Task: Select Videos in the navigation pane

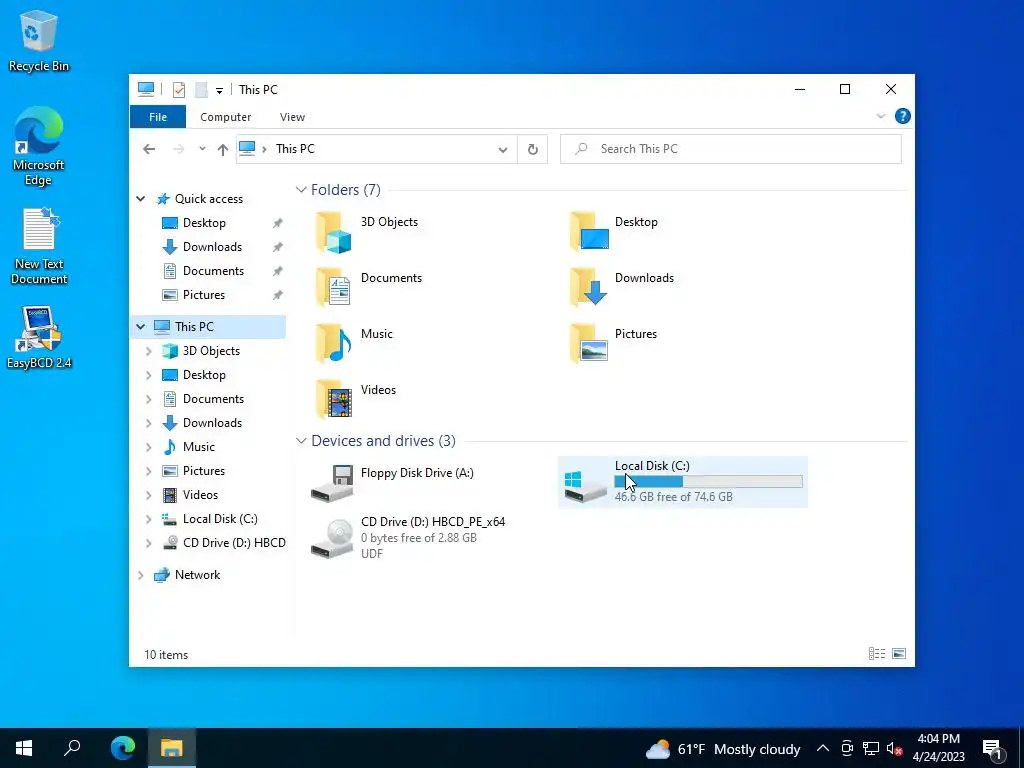Action: (x=200, y=495)
